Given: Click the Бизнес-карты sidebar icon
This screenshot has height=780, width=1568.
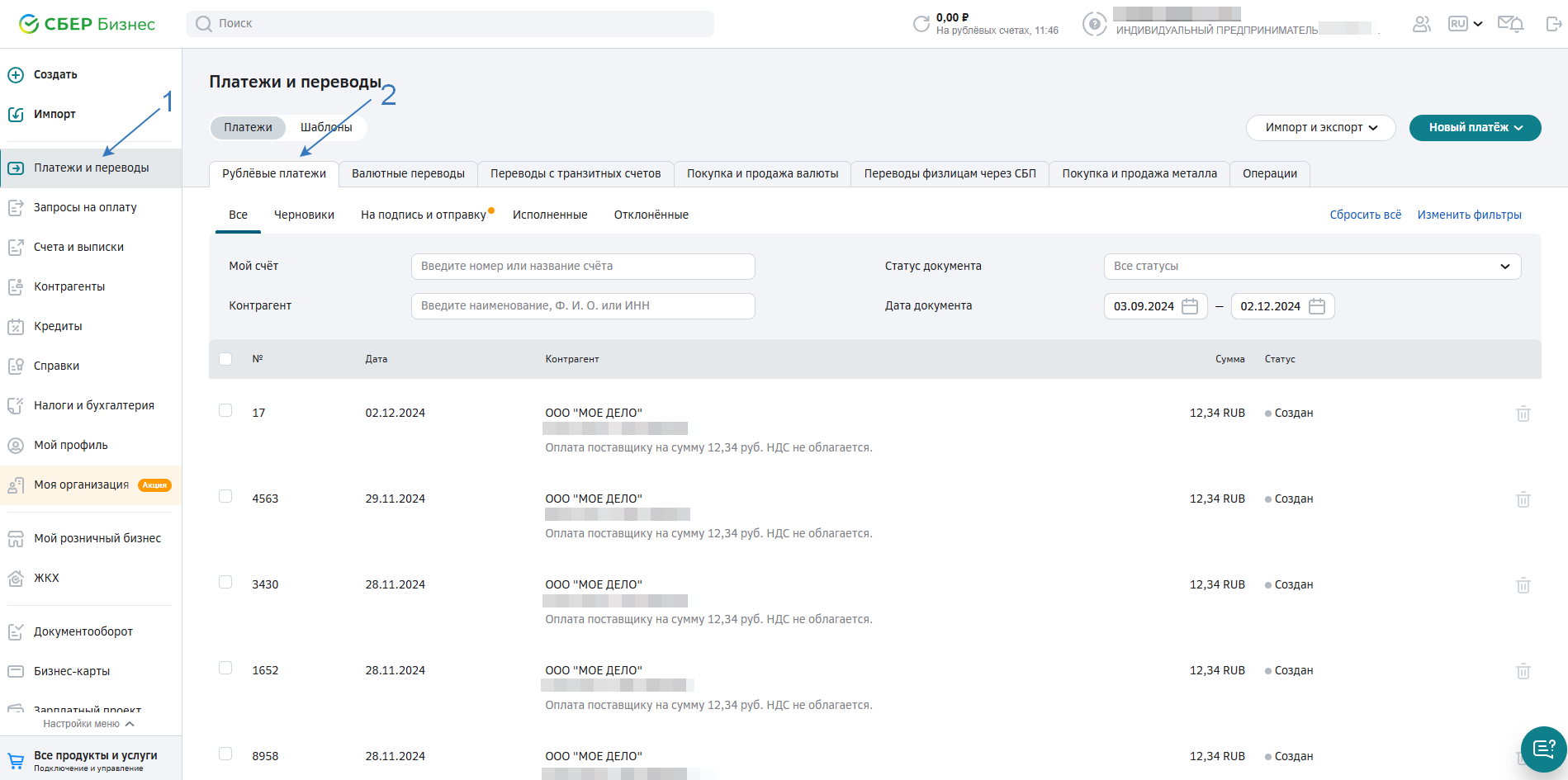Looking at the screenshot, I should point(16,672).
